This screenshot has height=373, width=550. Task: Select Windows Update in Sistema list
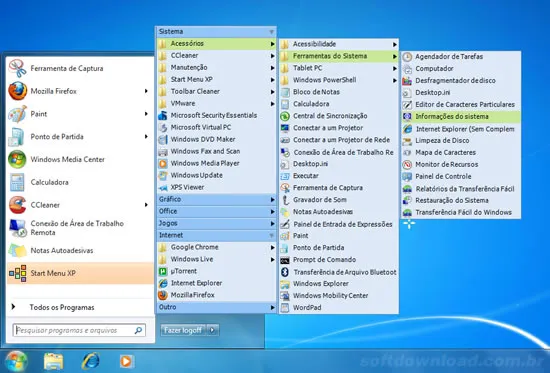coord(216,175)
